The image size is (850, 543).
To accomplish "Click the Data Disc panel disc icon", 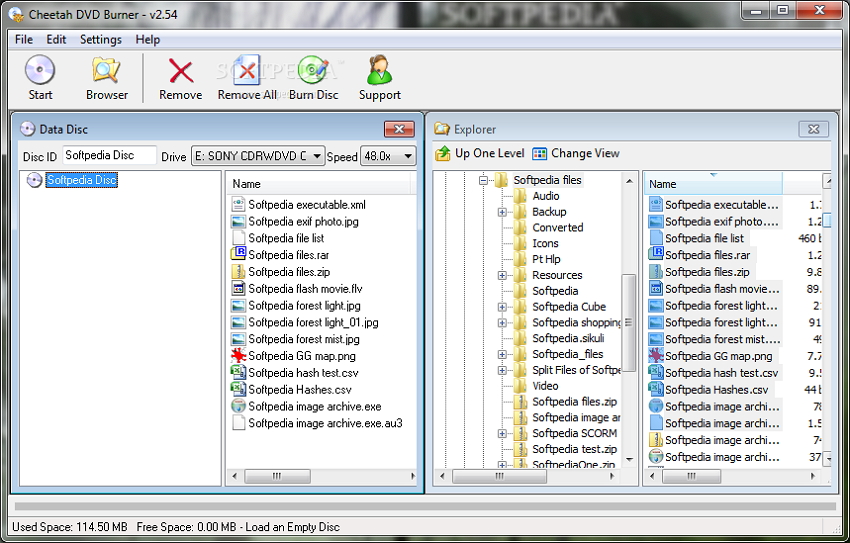I will 28,129.
